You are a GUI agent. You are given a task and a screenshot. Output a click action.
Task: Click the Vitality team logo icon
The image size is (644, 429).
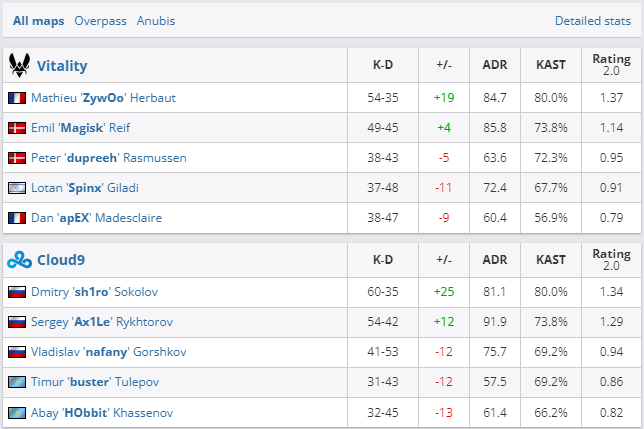click(18, 66)
